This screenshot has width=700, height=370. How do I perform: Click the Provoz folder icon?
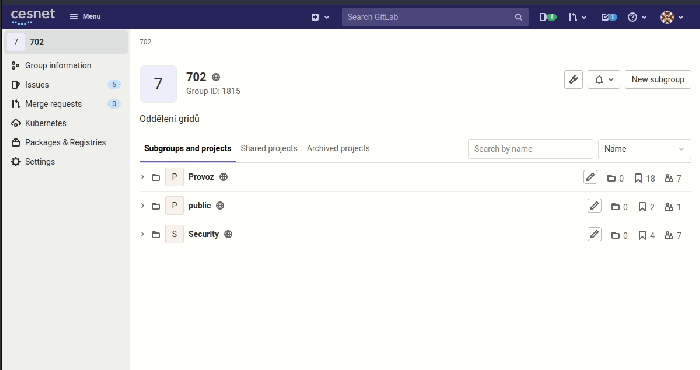(x=156, y=178)
